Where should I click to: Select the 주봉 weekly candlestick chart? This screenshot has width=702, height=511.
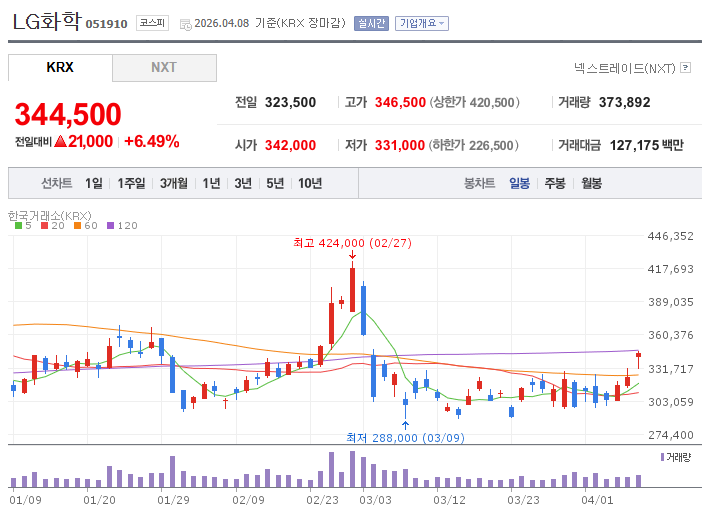555,183
